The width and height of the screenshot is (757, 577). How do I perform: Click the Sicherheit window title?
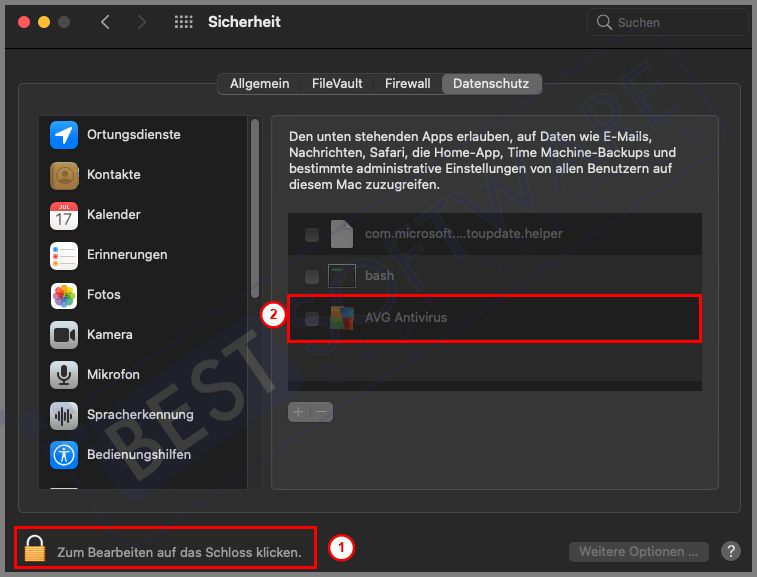click(244, 22)
